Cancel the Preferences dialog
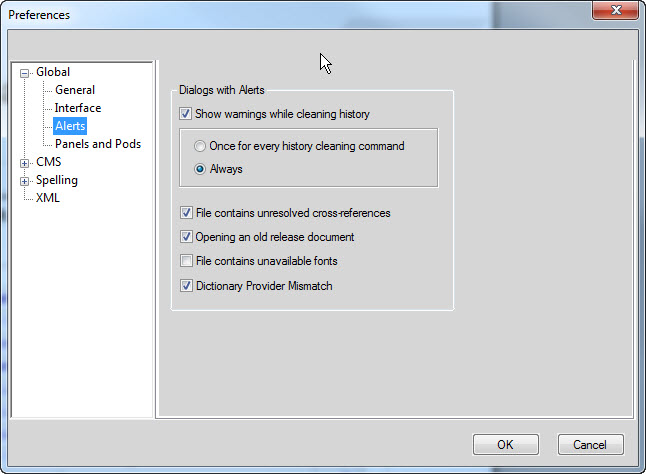This screenshot has width=646, height=474. point(590,445)
